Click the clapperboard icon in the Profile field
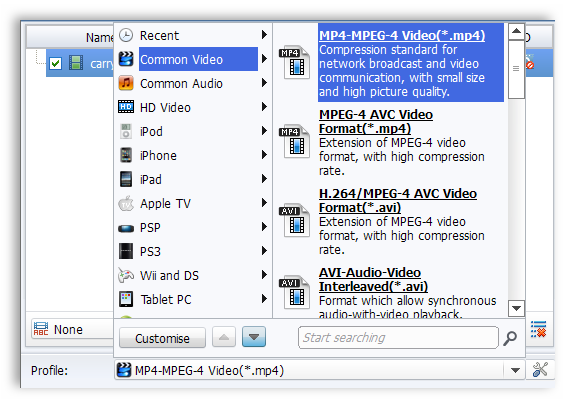 124,370
